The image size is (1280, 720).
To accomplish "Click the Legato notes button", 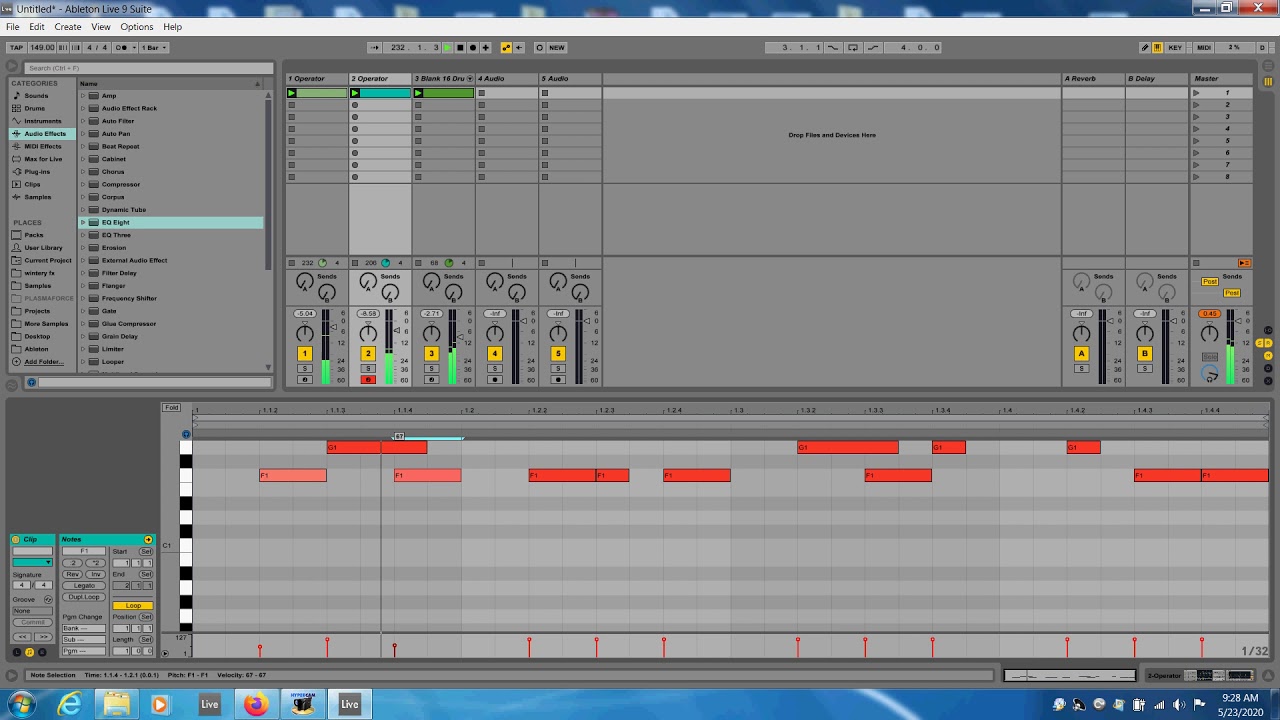I will tap(84, 586).
